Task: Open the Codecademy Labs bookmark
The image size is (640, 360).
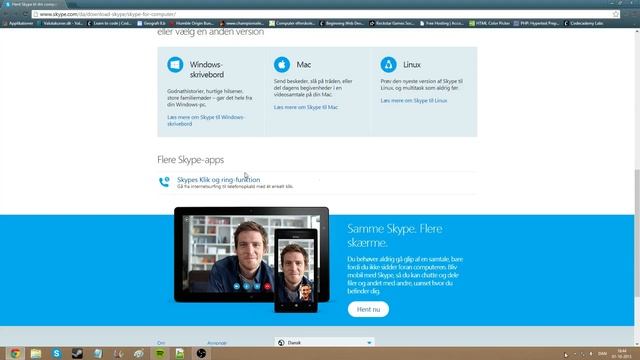Action: tap(584, 23)
